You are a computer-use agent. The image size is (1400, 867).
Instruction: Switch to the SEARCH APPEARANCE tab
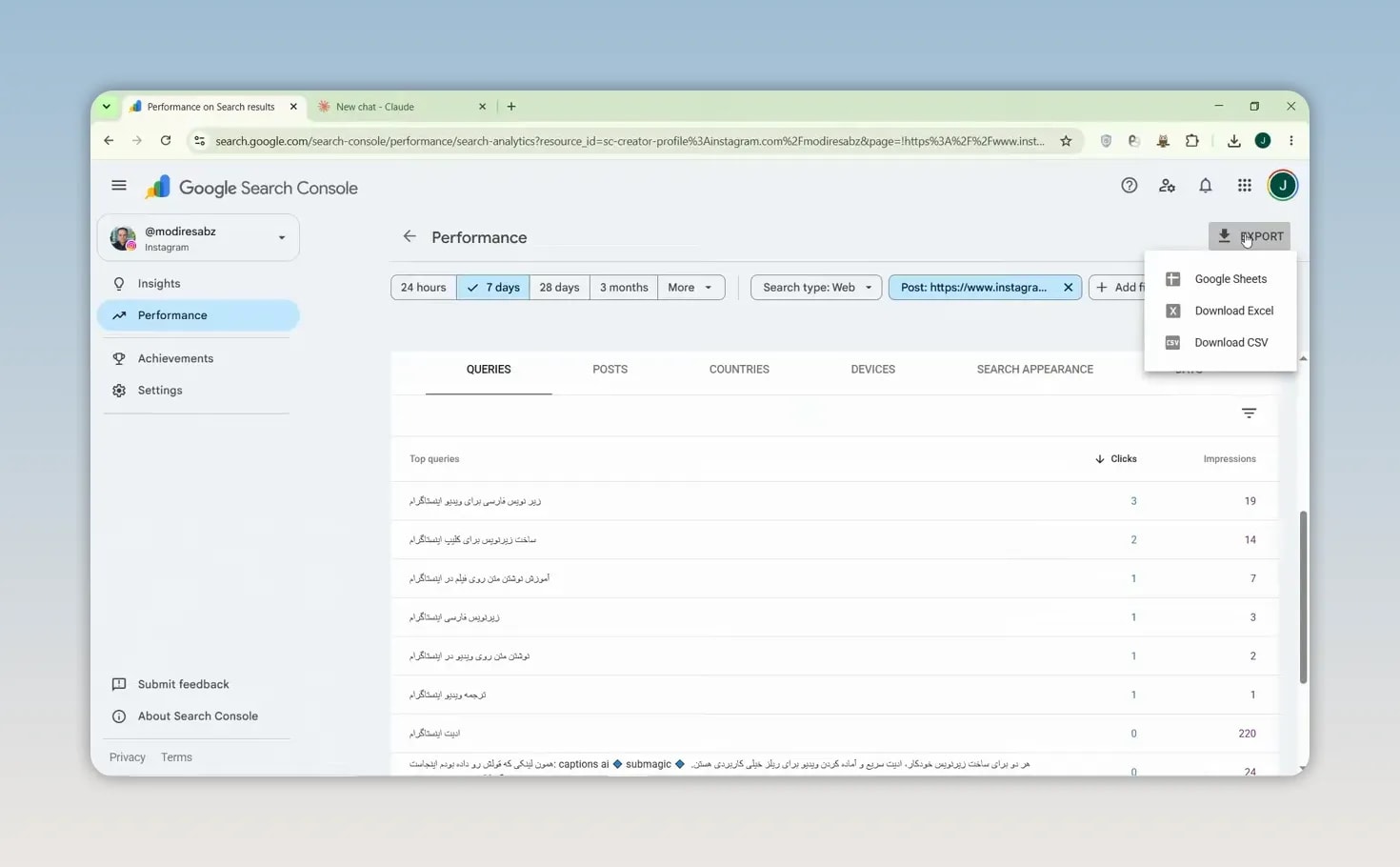[1034, 370]
